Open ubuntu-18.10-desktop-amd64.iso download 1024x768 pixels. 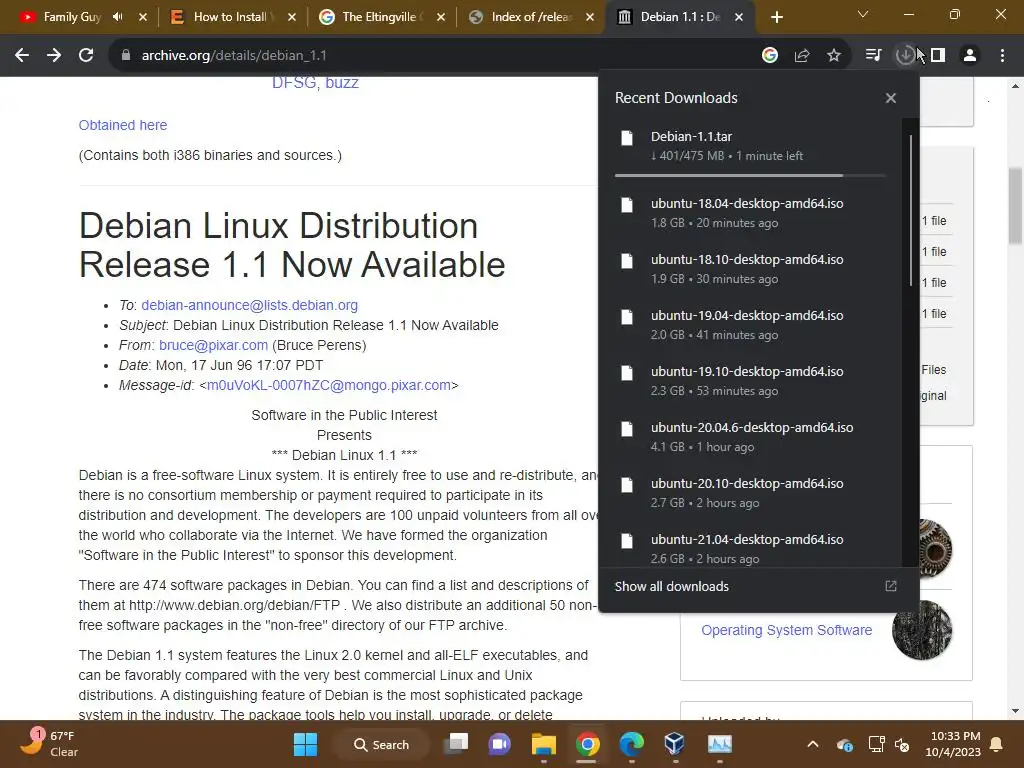[x=750, y=268]
